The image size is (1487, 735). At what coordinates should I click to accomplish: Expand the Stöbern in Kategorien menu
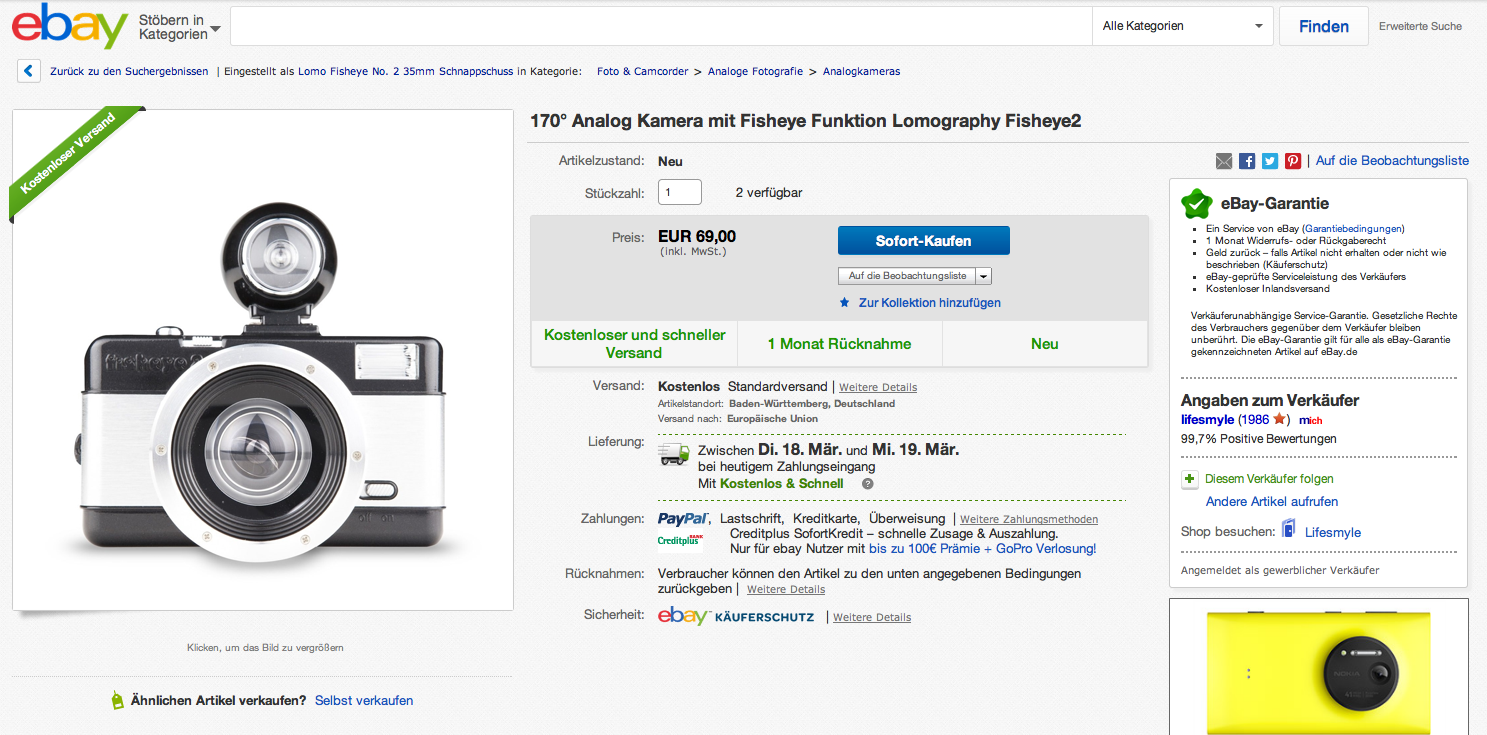180,27
